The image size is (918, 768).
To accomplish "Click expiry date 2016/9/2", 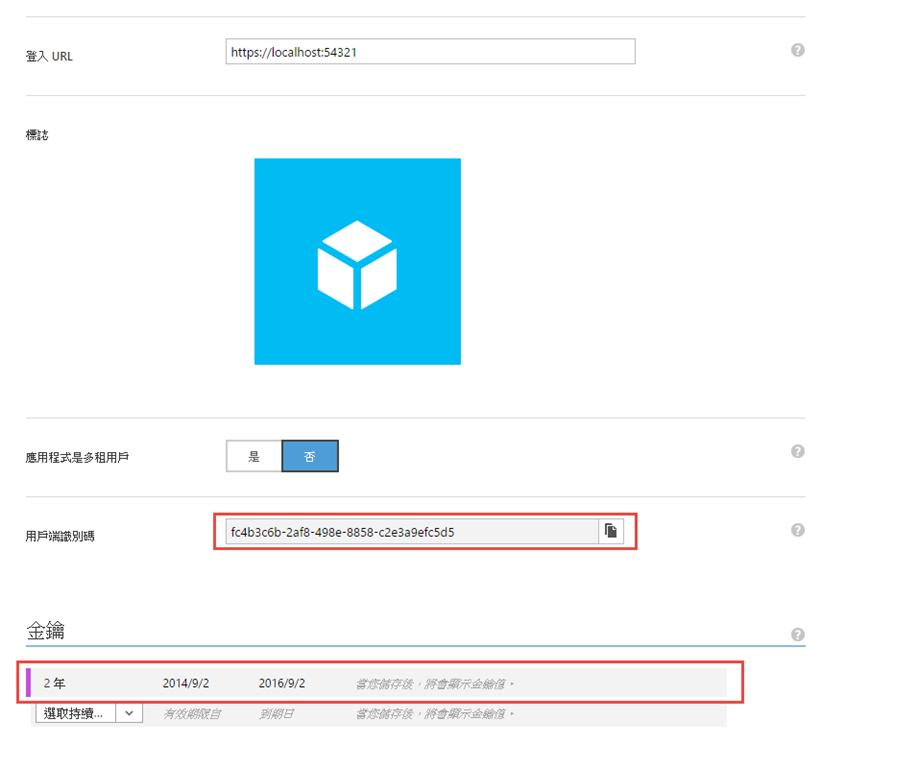I will click(x=282, y=683).
